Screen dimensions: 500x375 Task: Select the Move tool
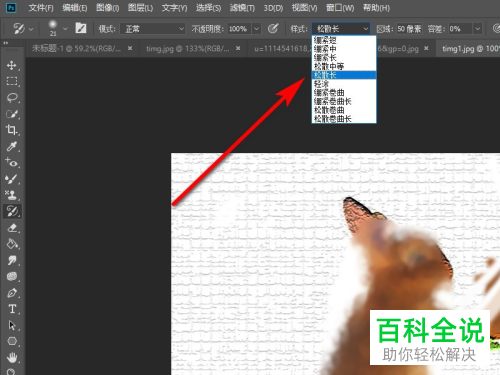coord(12,65)
